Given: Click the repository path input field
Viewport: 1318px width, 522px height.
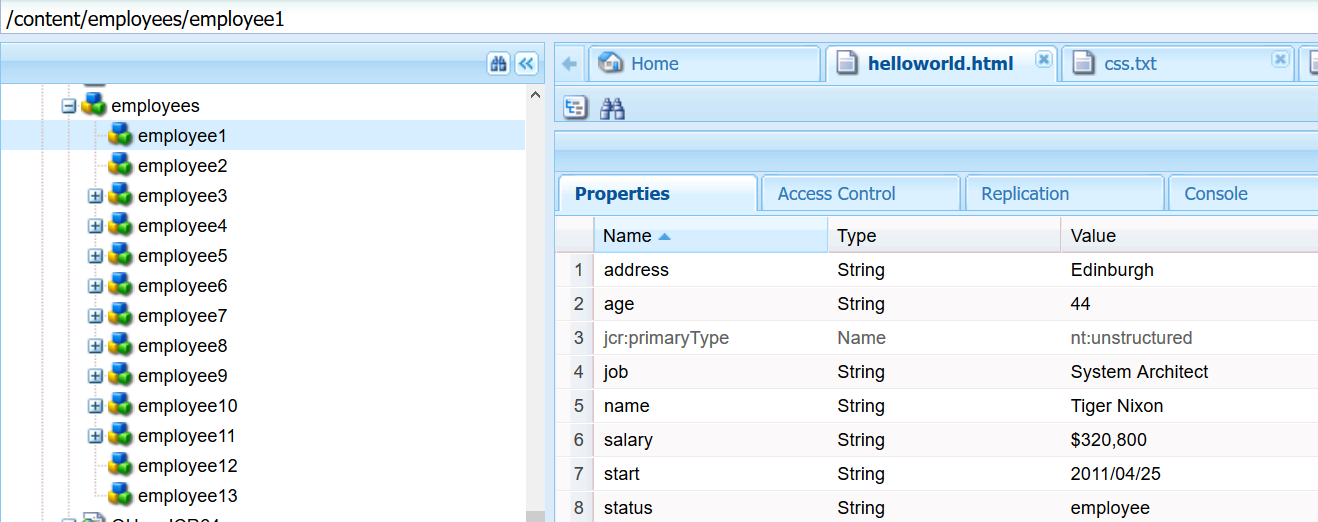Looking at the screenshot, I should [650, 18].
